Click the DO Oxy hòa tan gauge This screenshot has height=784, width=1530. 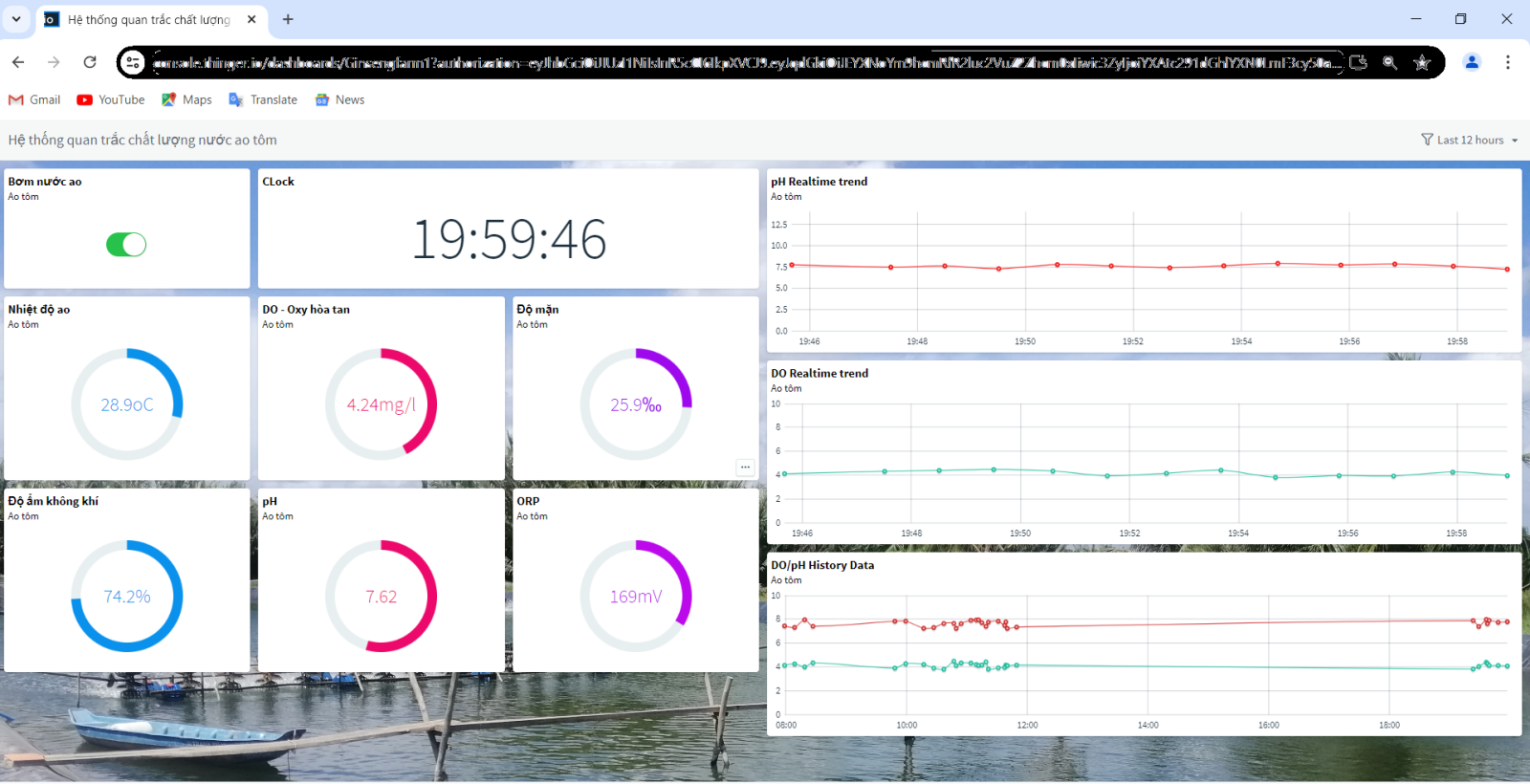point(381,404)
